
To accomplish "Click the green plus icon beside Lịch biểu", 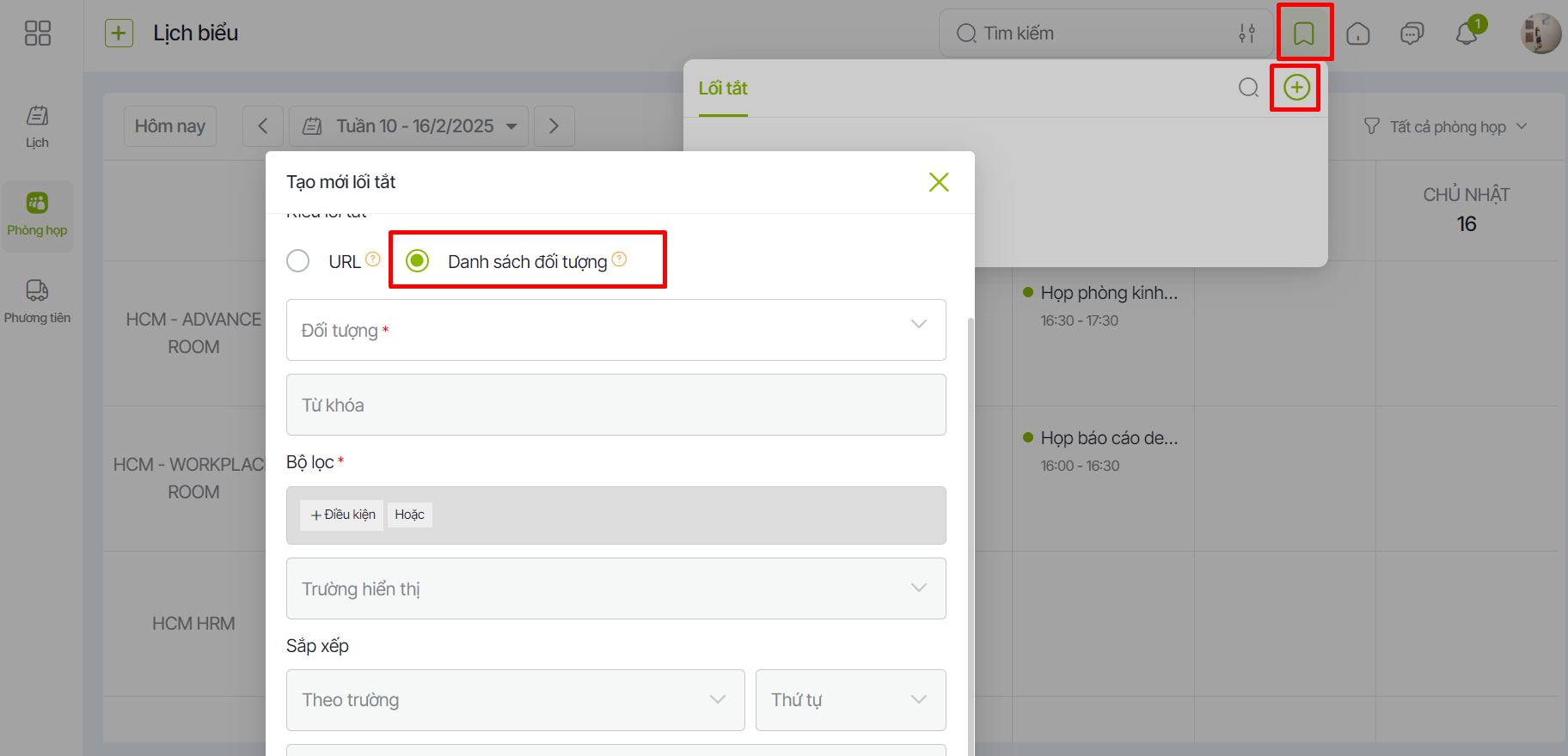I will tap(119, 34).
